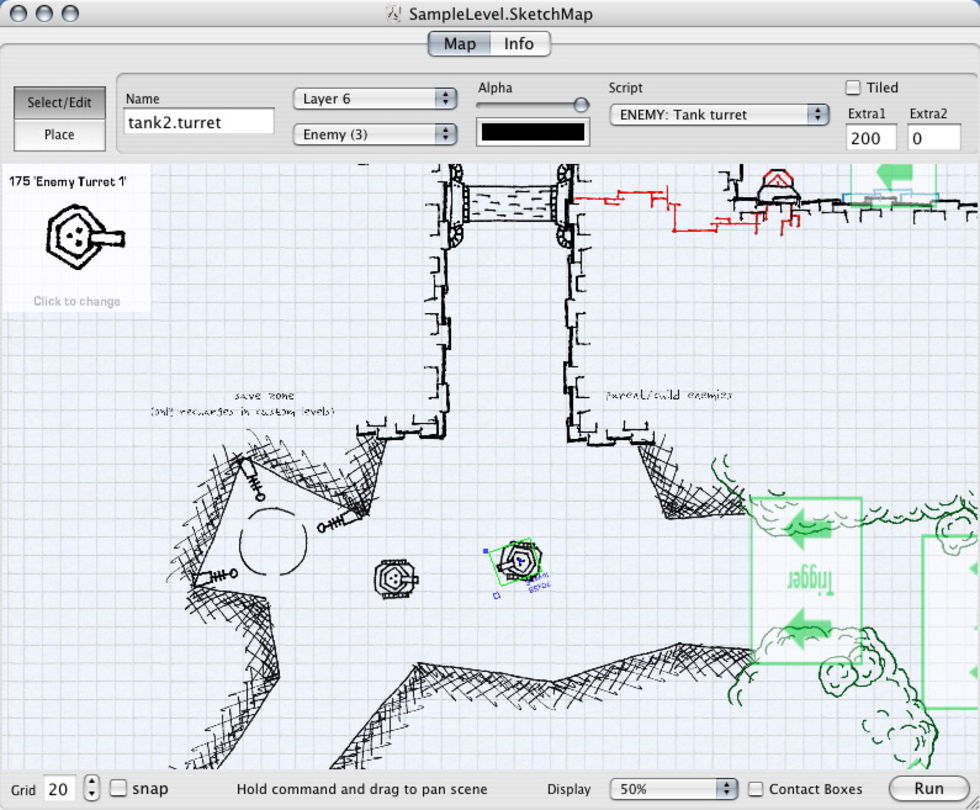Enable Contact Boxes display
Image resolution: width=980 pixels, height=810 pixels.
(757, 789)
